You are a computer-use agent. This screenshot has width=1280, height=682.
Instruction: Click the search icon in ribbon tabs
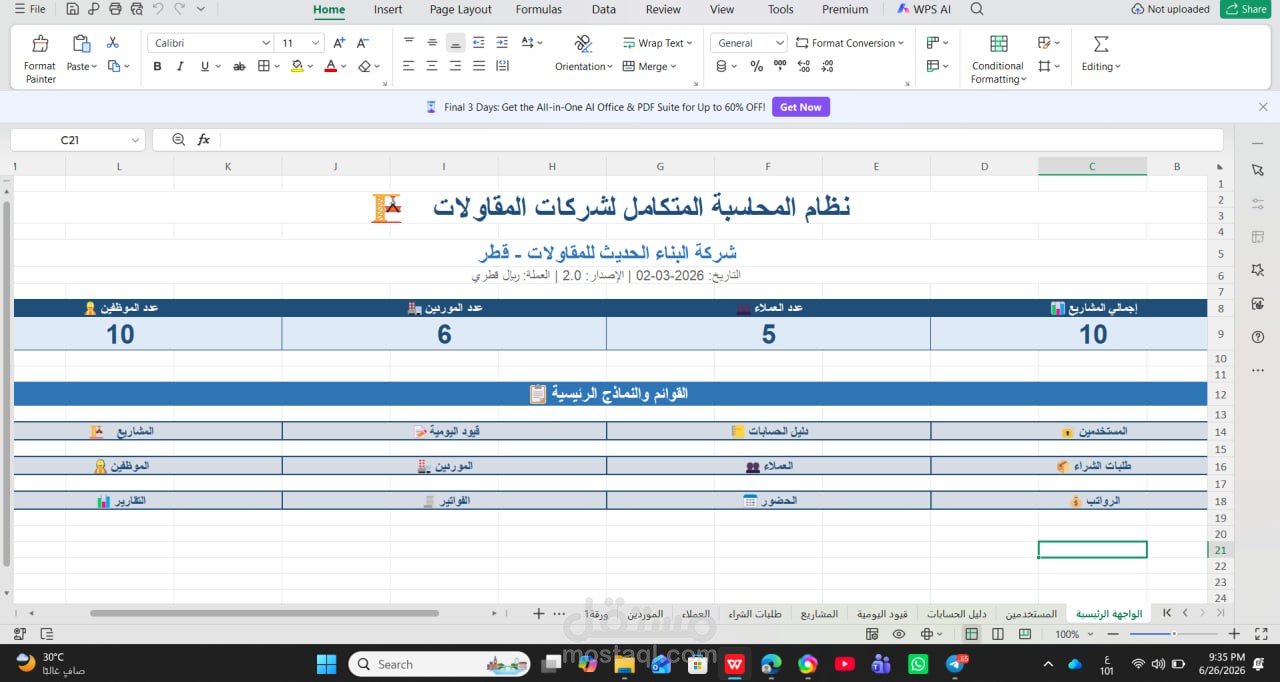click(x=977, y=9)
